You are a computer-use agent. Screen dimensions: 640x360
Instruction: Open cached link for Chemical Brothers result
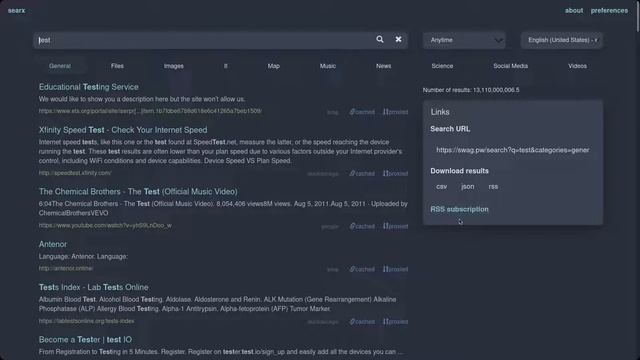point(362,226)
